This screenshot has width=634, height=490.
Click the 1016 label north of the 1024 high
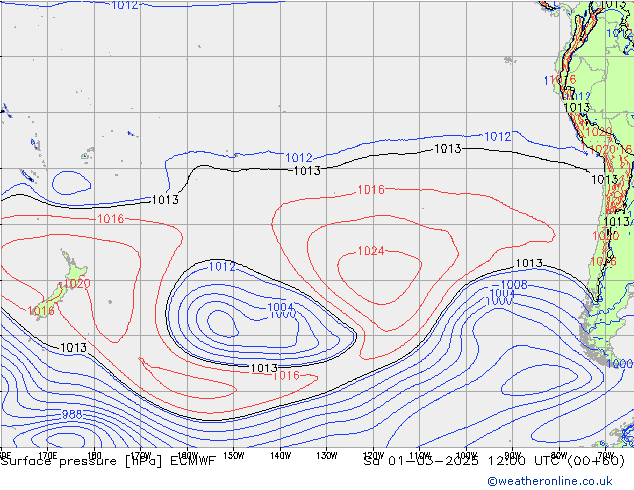[371, 190]
